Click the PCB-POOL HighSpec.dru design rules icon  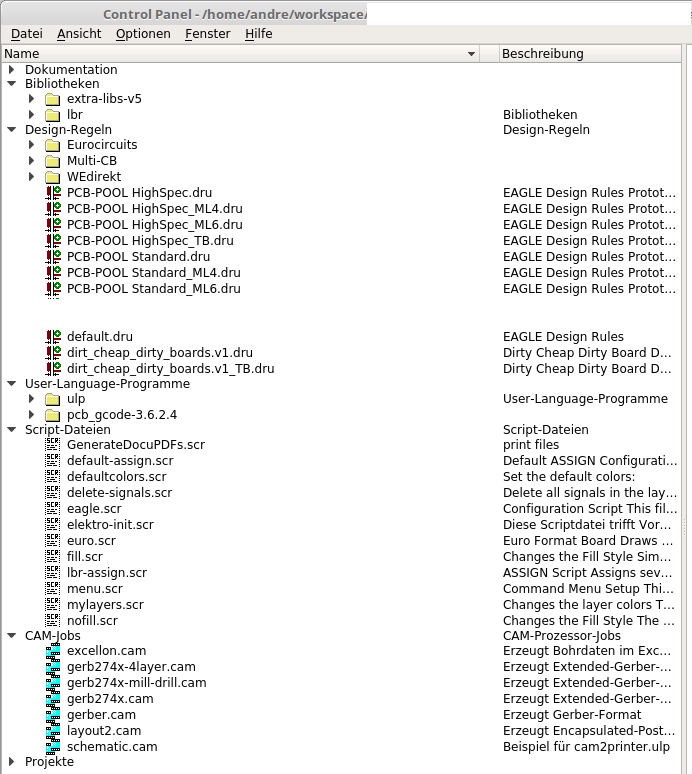[x=53, y=193]
